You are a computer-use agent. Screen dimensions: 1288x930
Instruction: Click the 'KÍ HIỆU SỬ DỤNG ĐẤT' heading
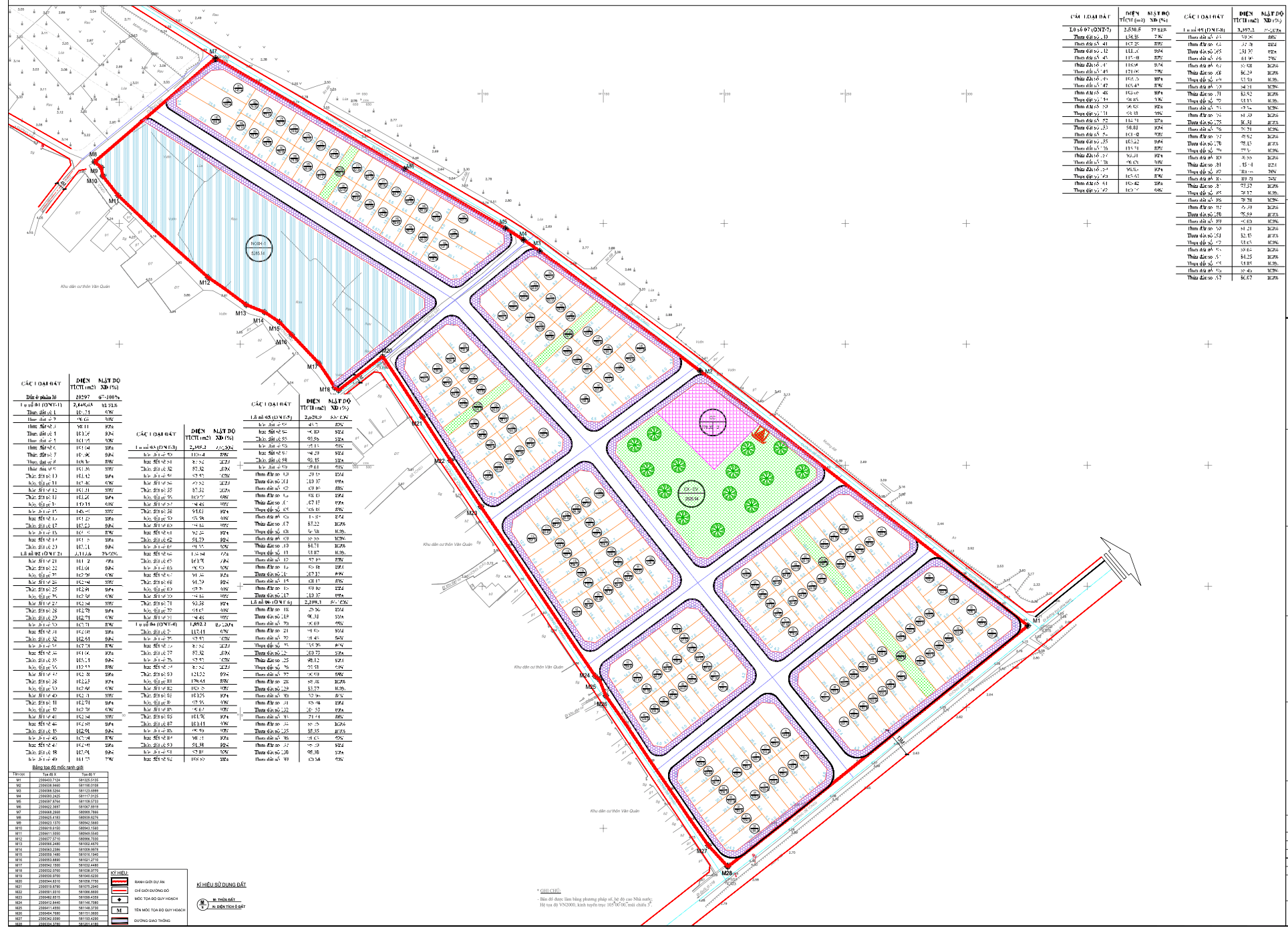[222, 885]
